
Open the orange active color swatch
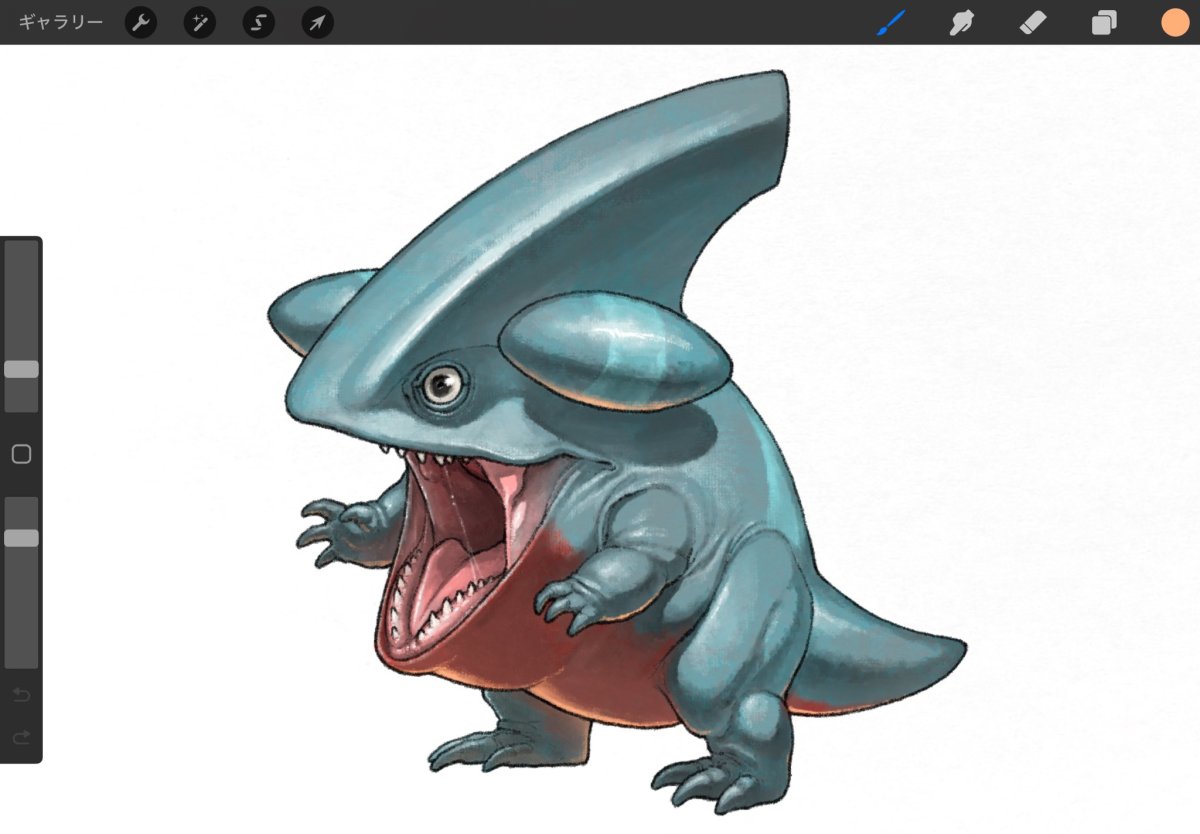point(1175,22)
